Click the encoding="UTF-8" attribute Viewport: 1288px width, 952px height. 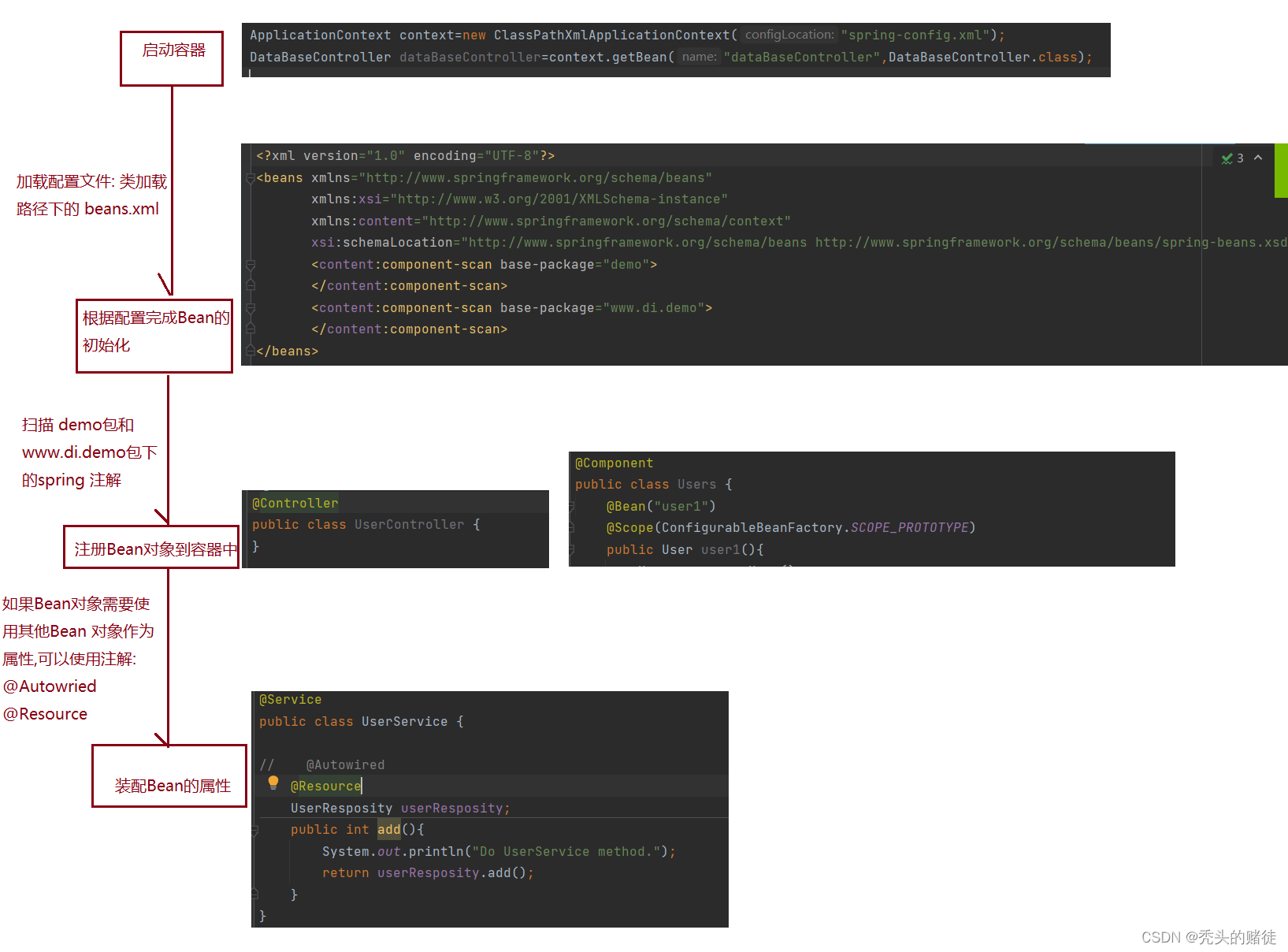tap(476, 156)
